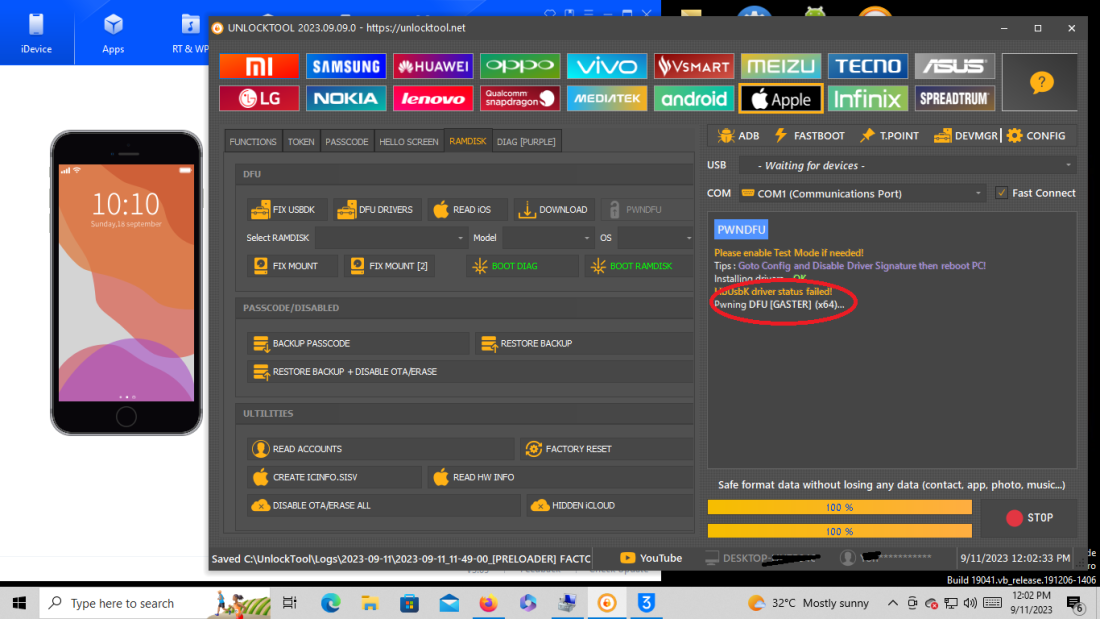Select the Vivo brand logo
1100x619 pixels.
(607, 66)
